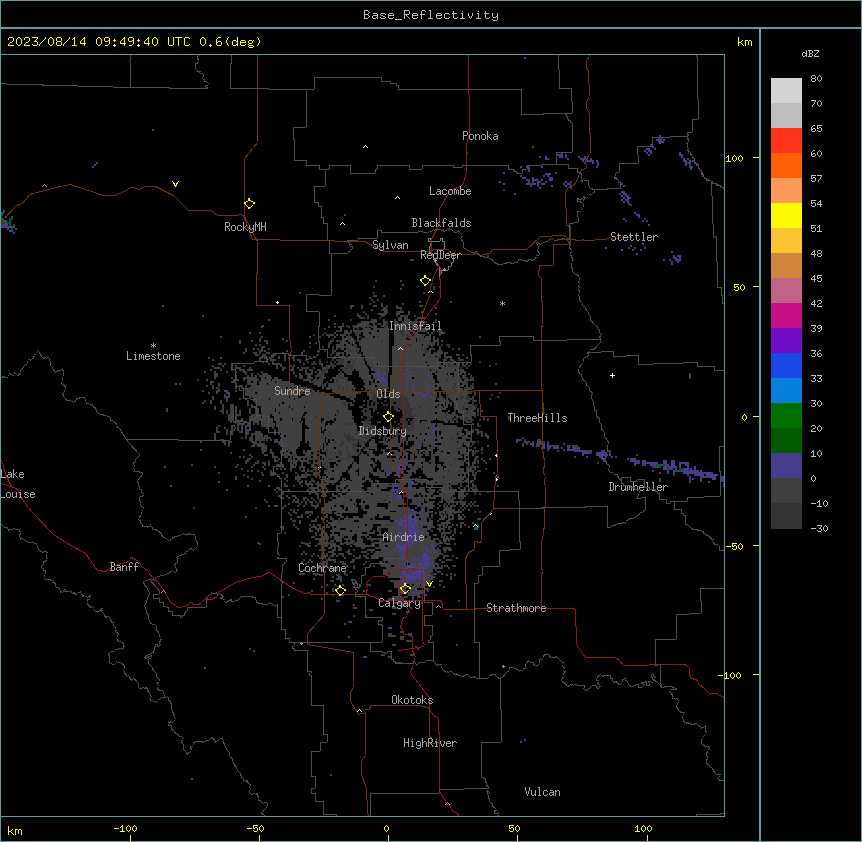Viewport: 862px width, 842px height.
Task: Click the yellow marker at Calgary
Action: 406,589
